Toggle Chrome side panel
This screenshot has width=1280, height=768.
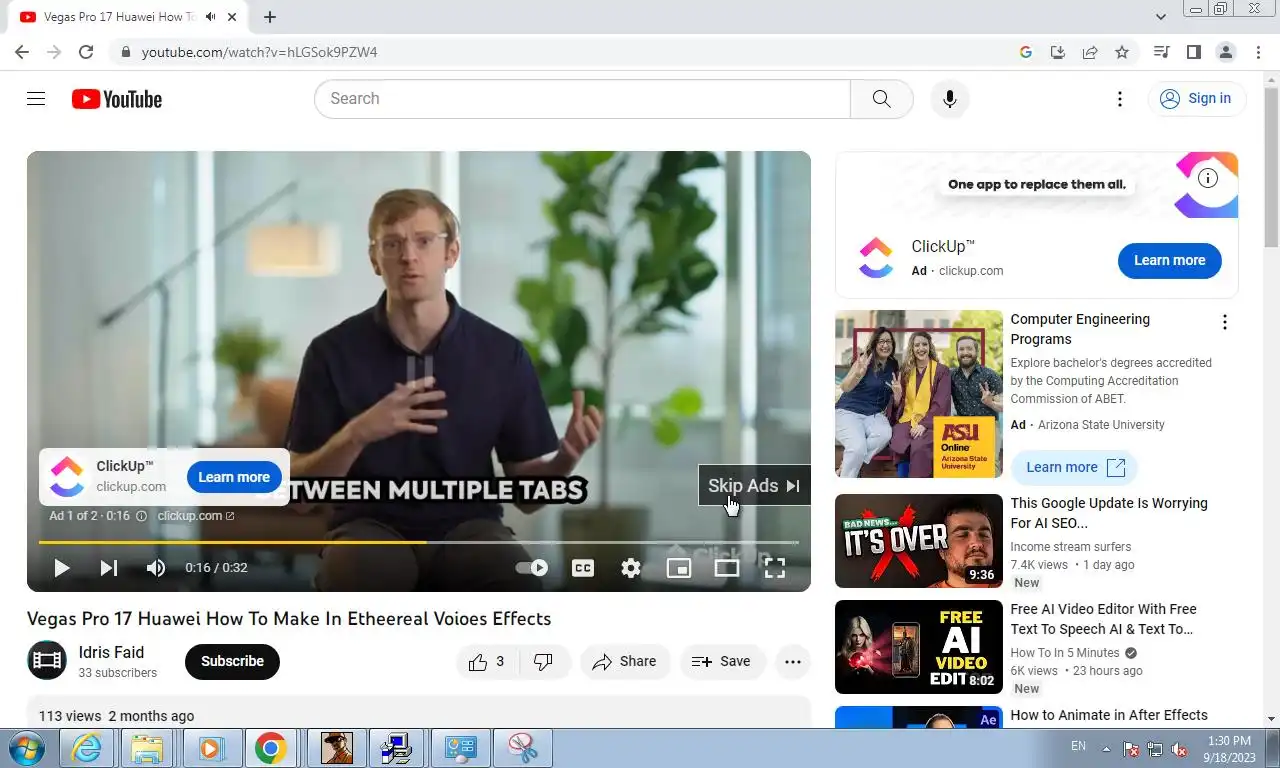(1193, 52)
